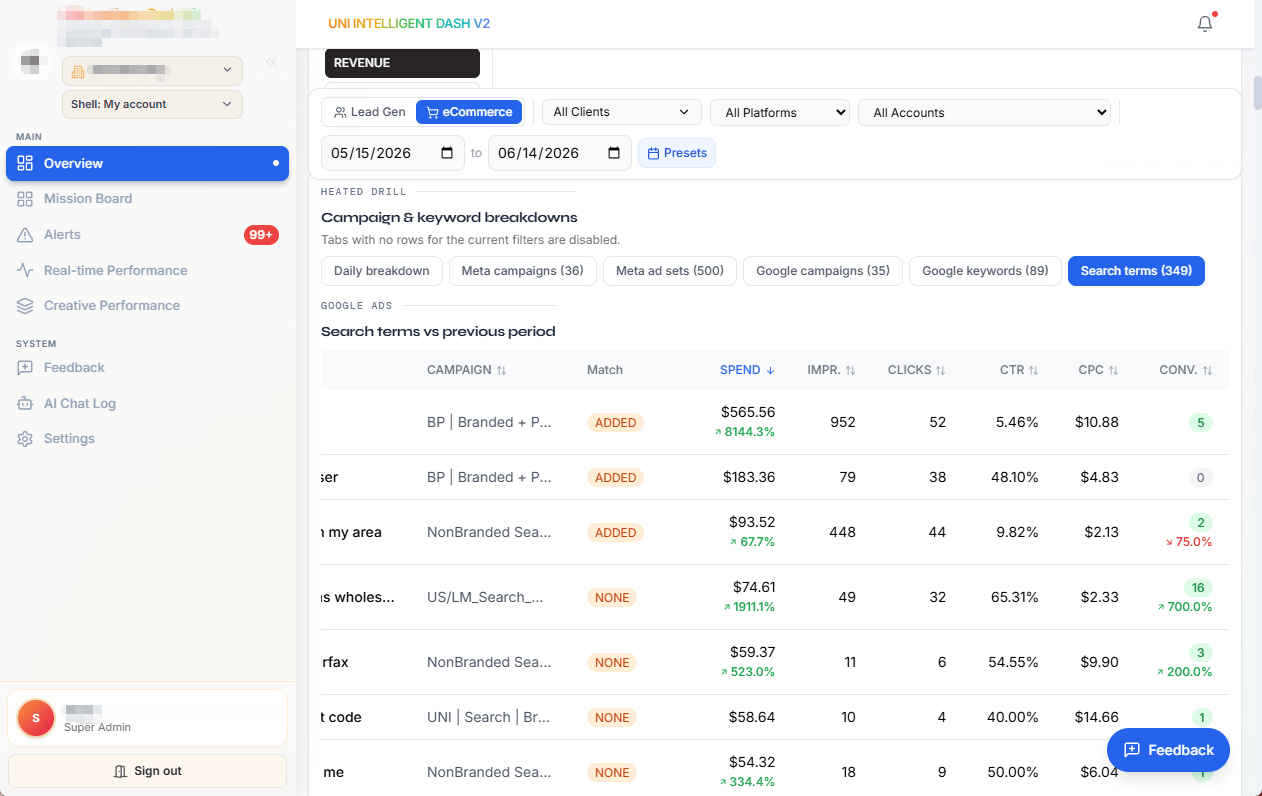The height and width of the screenshot is (796, 1262).
Task: Click spend change 8144.3%
Action: (x=745, y=432)
